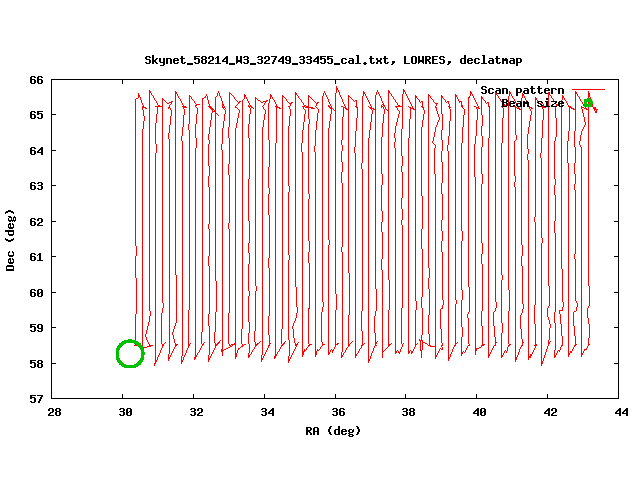
Task: Click the y-axis tick label 61
Action: (x=36, y=257)
